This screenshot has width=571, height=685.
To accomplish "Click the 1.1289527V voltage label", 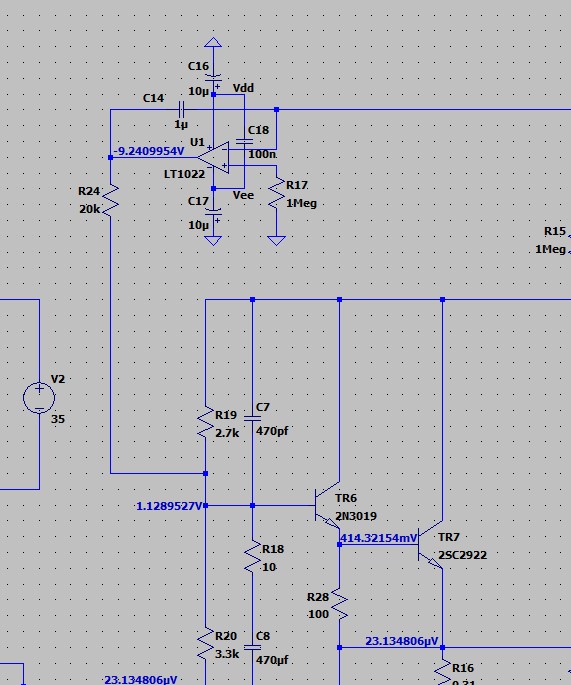I will pyautogui.click(x=169, y=506).
